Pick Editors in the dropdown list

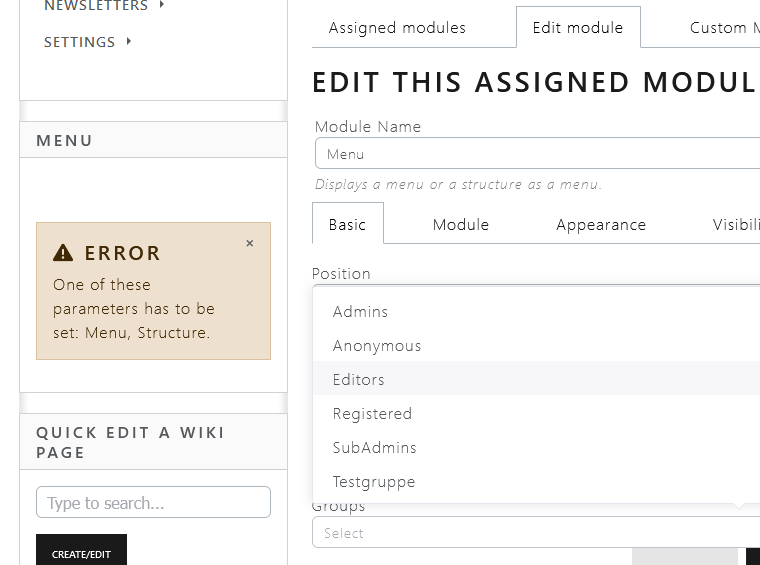click(x=537, y=379)
